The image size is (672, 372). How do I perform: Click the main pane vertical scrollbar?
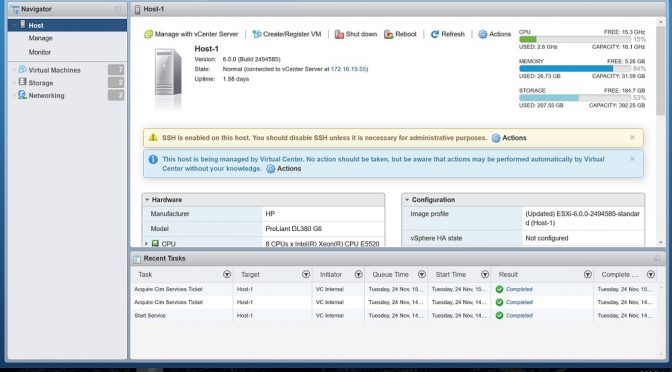(660, 71)
